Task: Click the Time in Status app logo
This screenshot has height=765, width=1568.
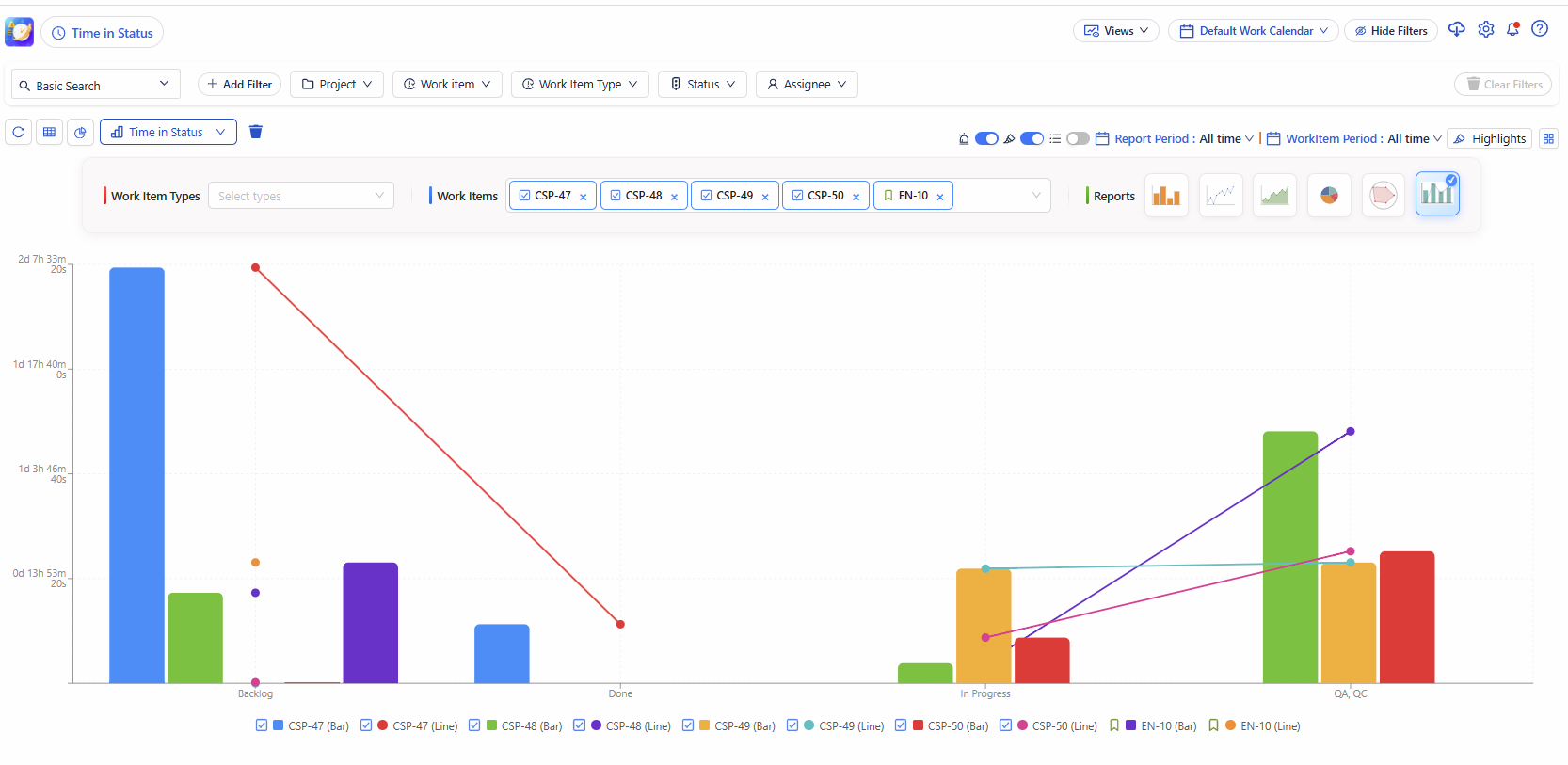Action: tap(20, 32)
